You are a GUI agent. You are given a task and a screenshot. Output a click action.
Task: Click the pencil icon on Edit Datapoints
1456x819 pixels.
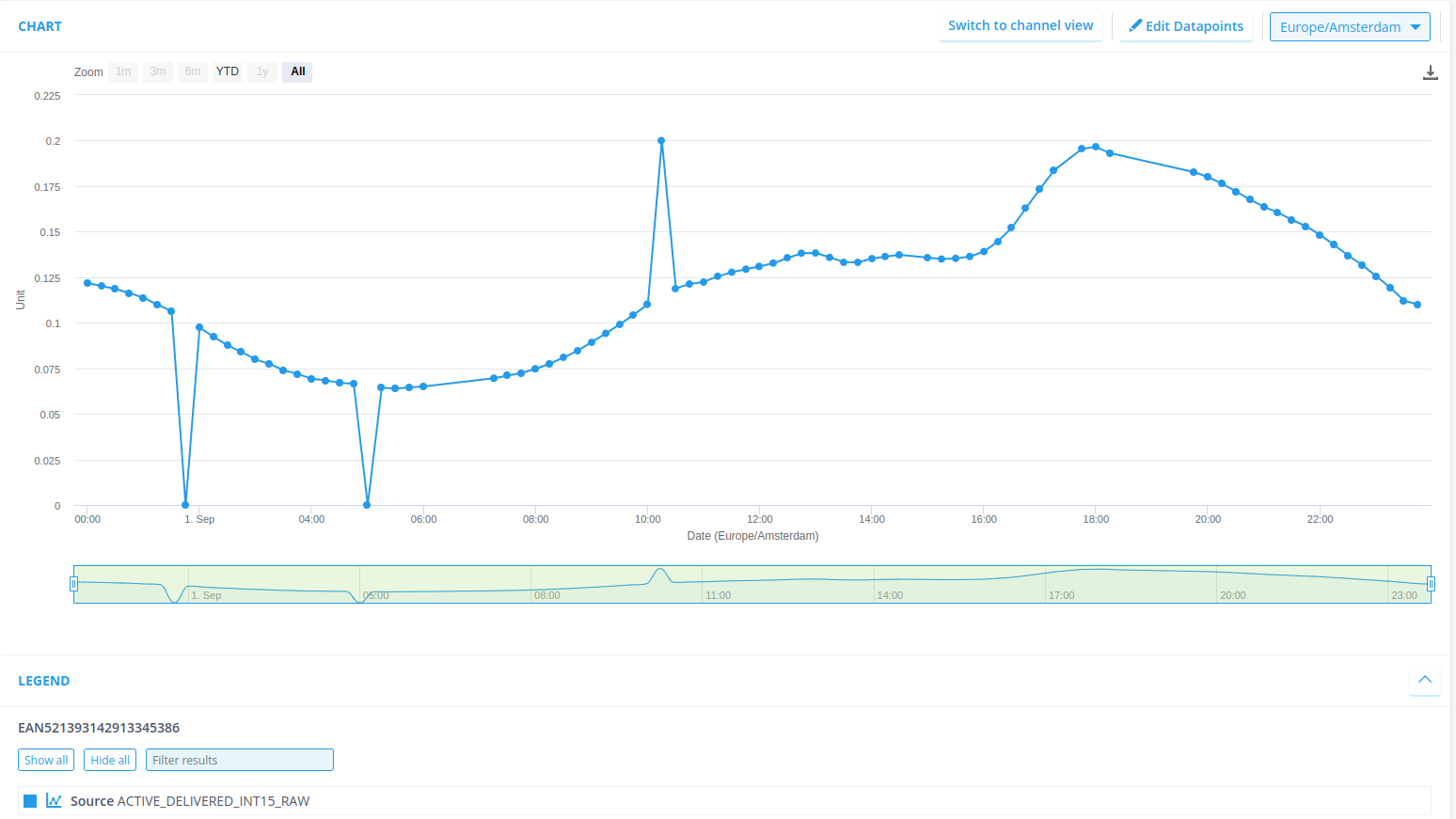(1135, 26)
